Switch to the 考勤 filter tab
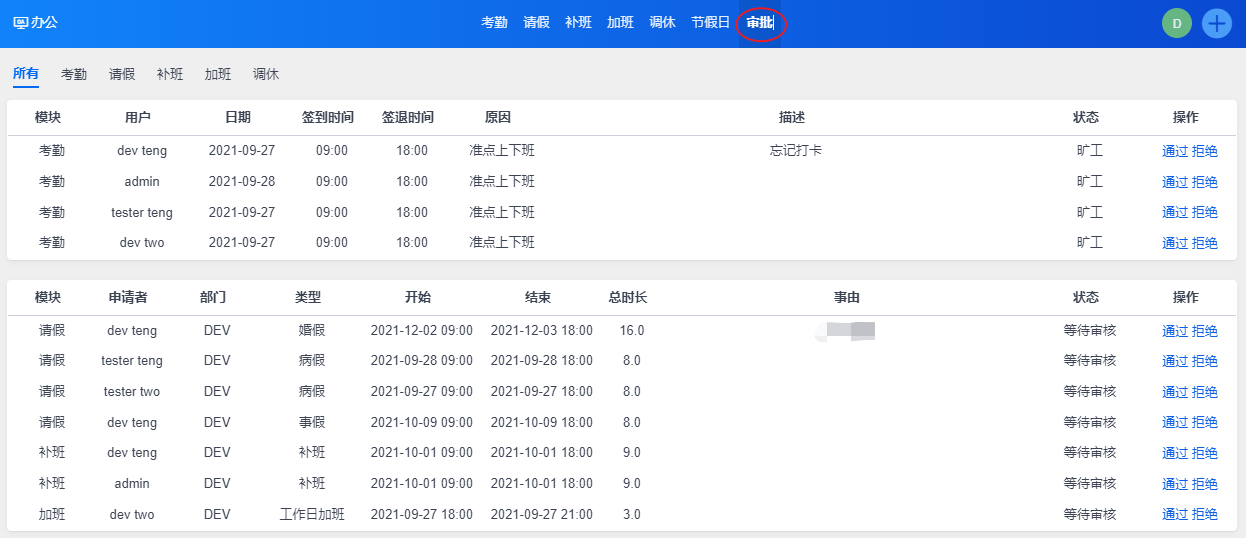The height and width of the screenshot is (538, 1246). (74, 74)
